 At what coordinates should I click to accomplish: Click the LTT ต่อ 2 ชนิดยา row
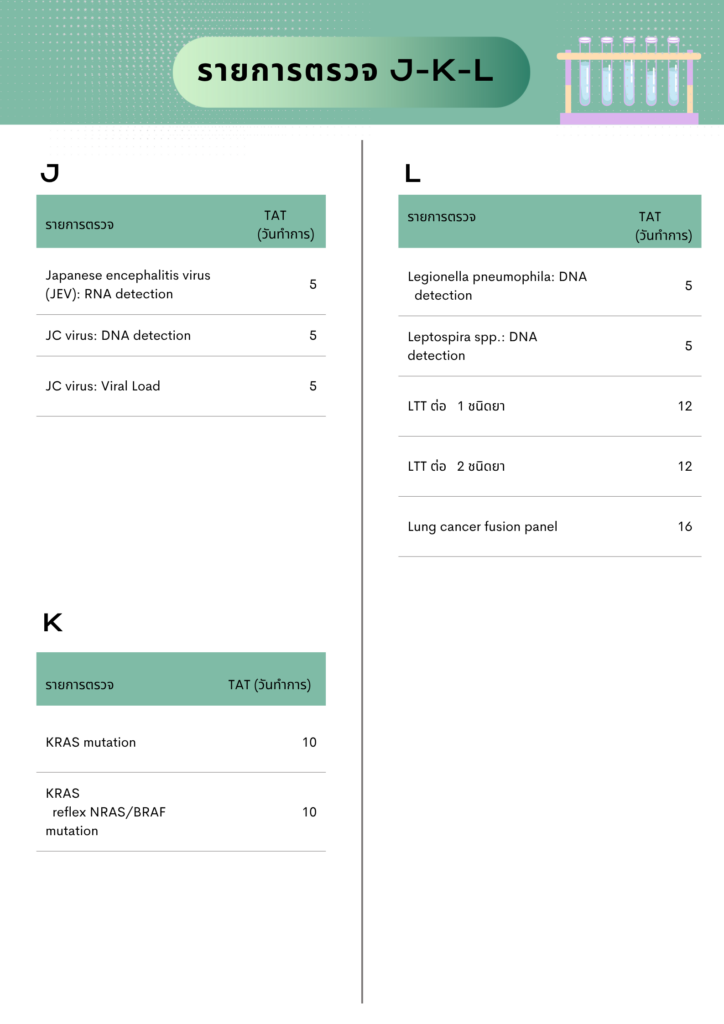click(550, 466)
